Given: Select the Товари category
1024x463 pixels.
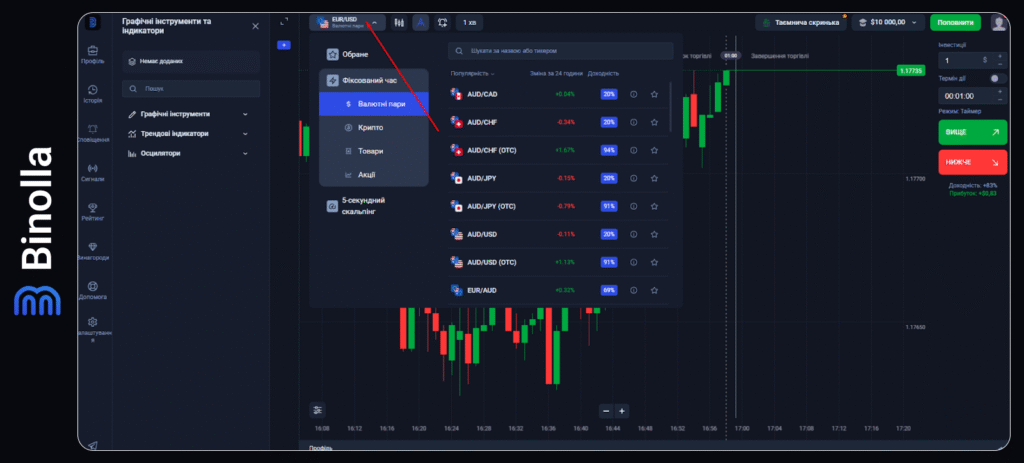Looking at the screenshot, I should pos(370,151).
